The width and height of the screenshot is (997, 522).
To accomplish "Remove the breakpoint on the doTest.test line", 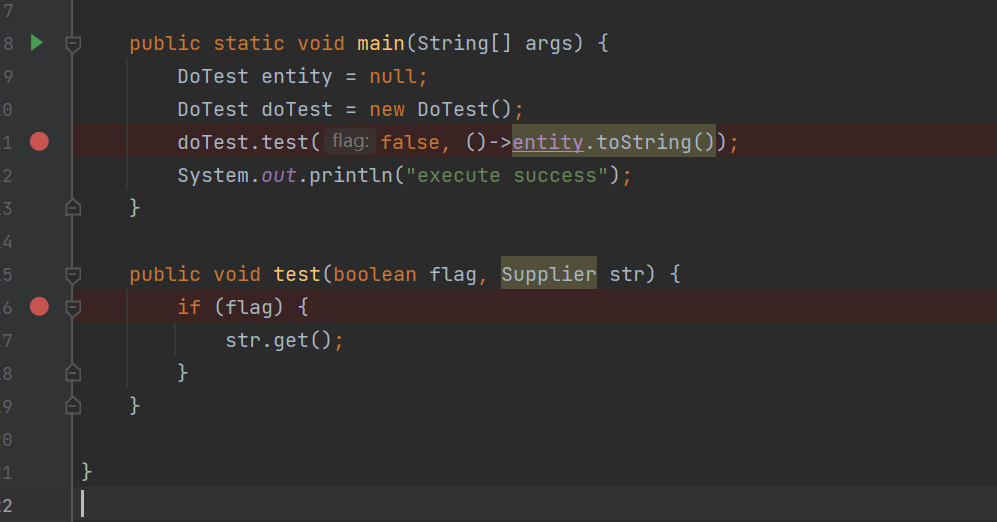I will 39,142.
